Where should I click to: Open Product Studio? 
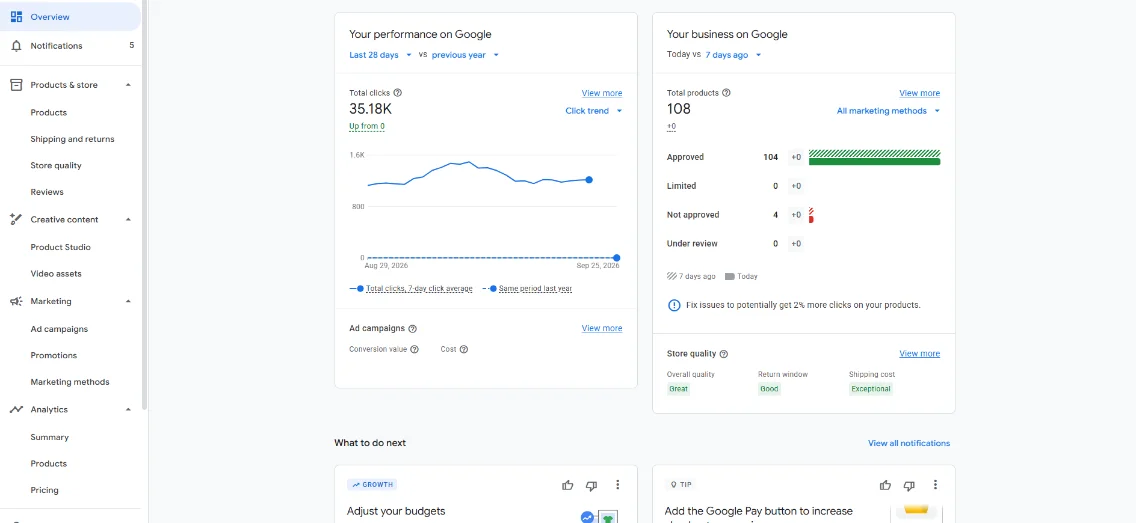point(61,247)
